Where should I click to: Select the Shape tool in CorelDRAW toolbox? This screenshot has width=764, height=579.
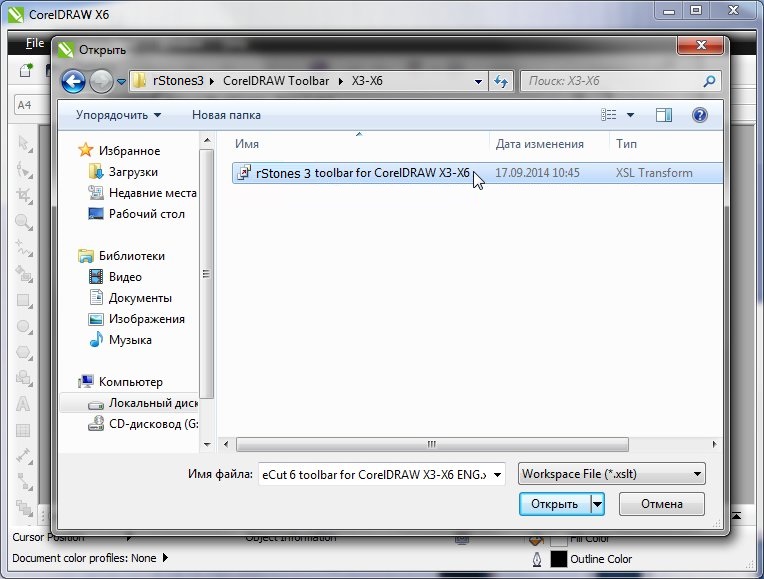pyautogui.click(x=23, y=170)
